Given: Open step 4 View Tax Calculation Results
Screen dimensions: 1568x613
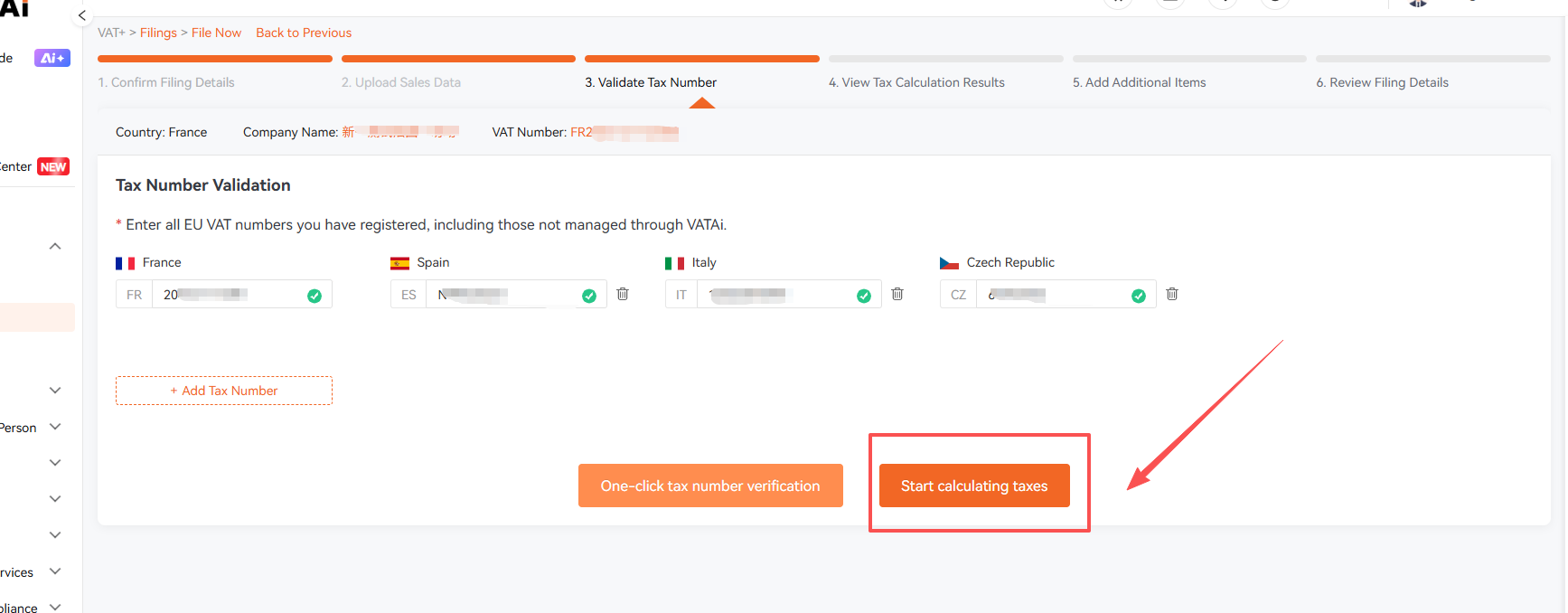Looking at the screenshot, I should tap(916, 82).
